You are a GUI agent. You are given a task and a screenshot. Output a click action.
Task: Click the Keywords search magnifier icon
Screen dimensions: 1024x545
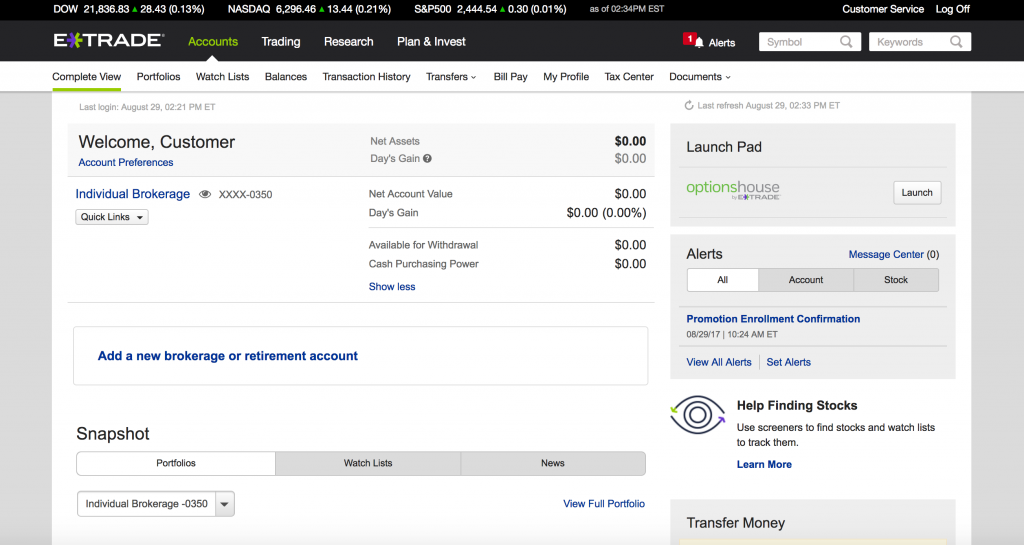coord(956,42)
